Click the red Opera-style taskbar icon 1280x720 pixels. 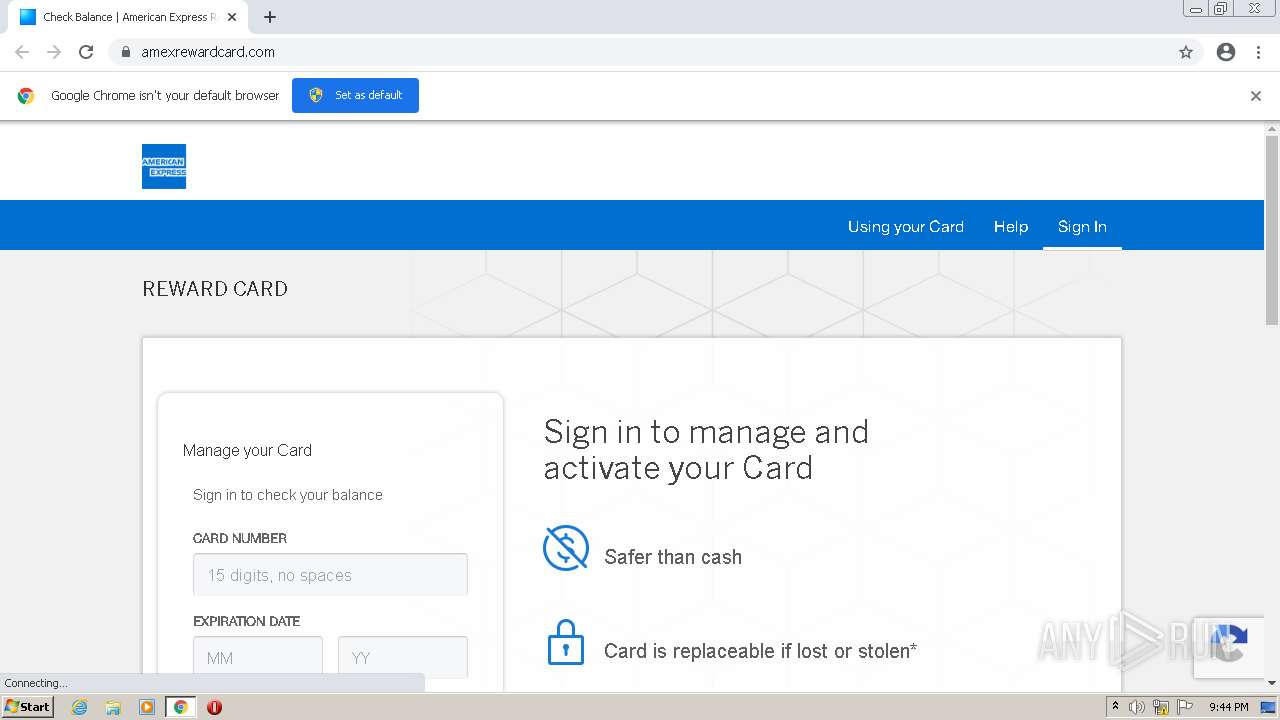click(214, 707)
